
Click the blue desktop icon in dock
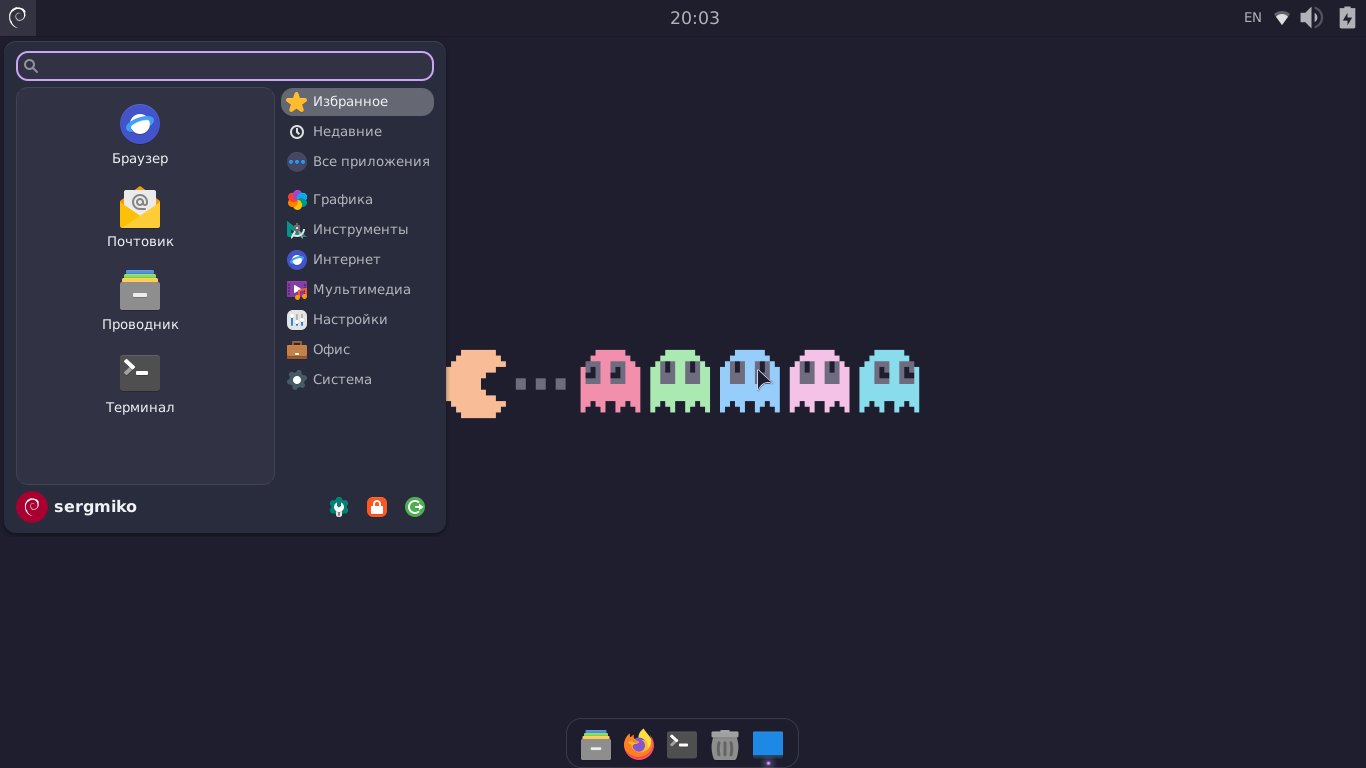click(768, 744)
